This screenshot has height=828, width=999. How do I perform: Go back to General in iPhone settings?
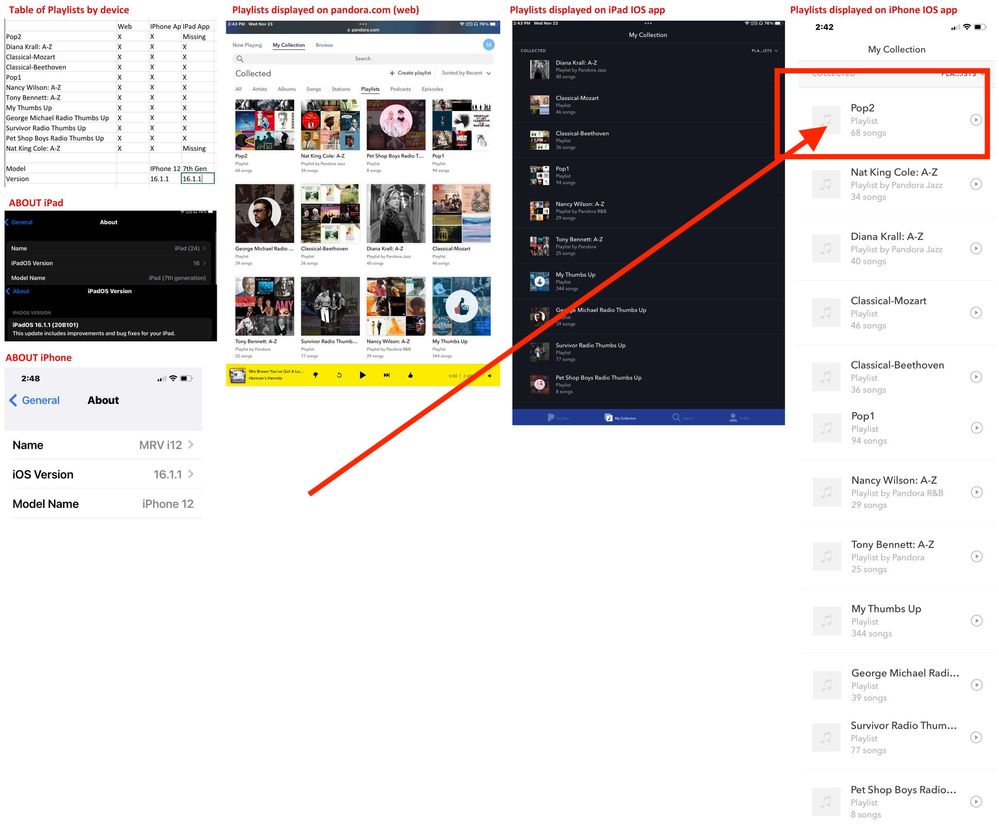tap(35, 400)
